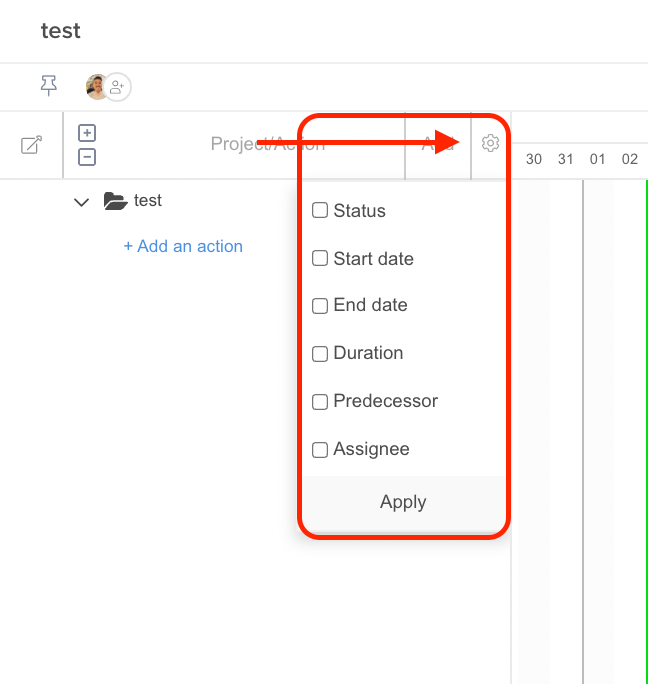Check the Assignee option
This screenshot has width=648, height=684.
click(320, 450)
